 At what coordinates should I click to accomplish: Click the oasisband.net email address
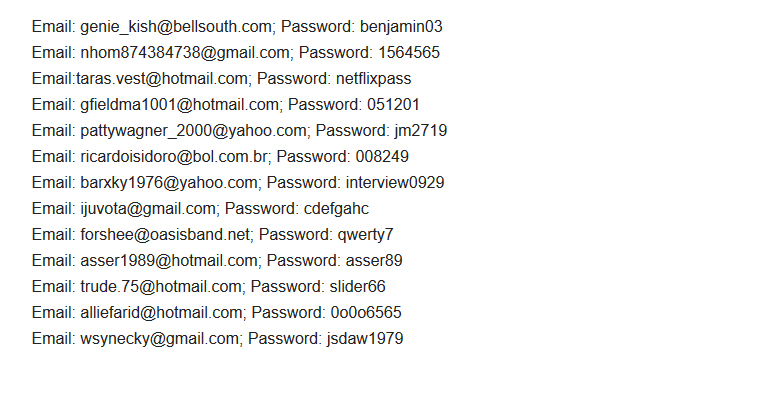pos(165,234)
